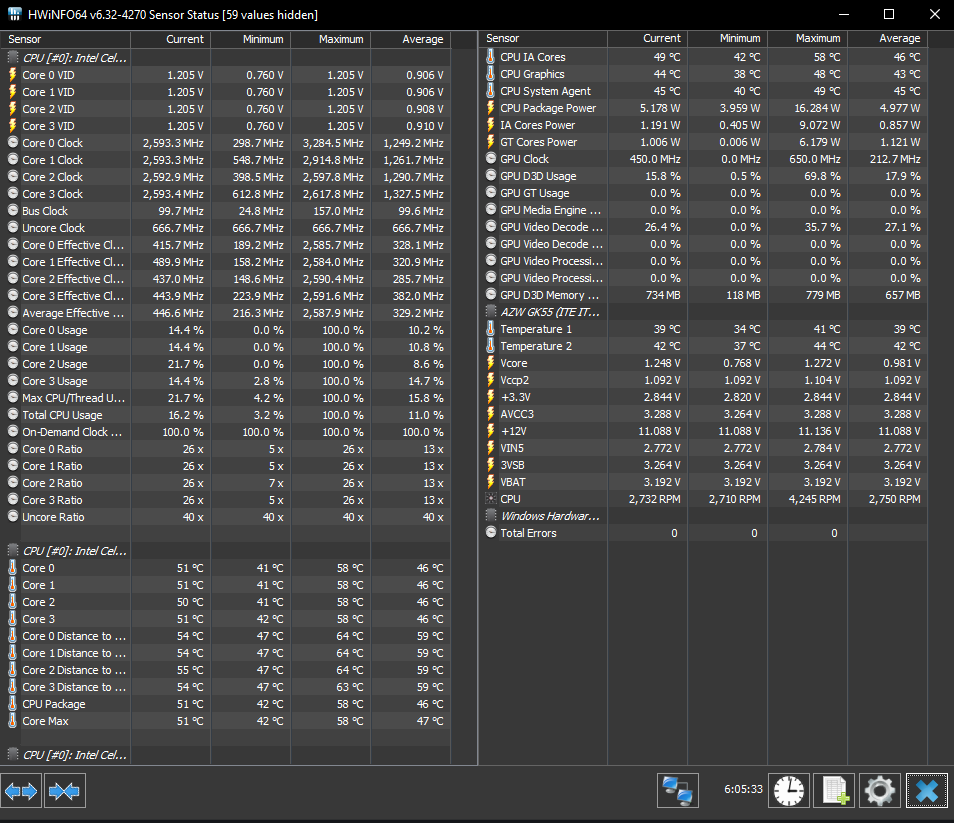954x823 pixels.
Task: Click the expand columns arrows button
Action: click(x=21, y=791)
